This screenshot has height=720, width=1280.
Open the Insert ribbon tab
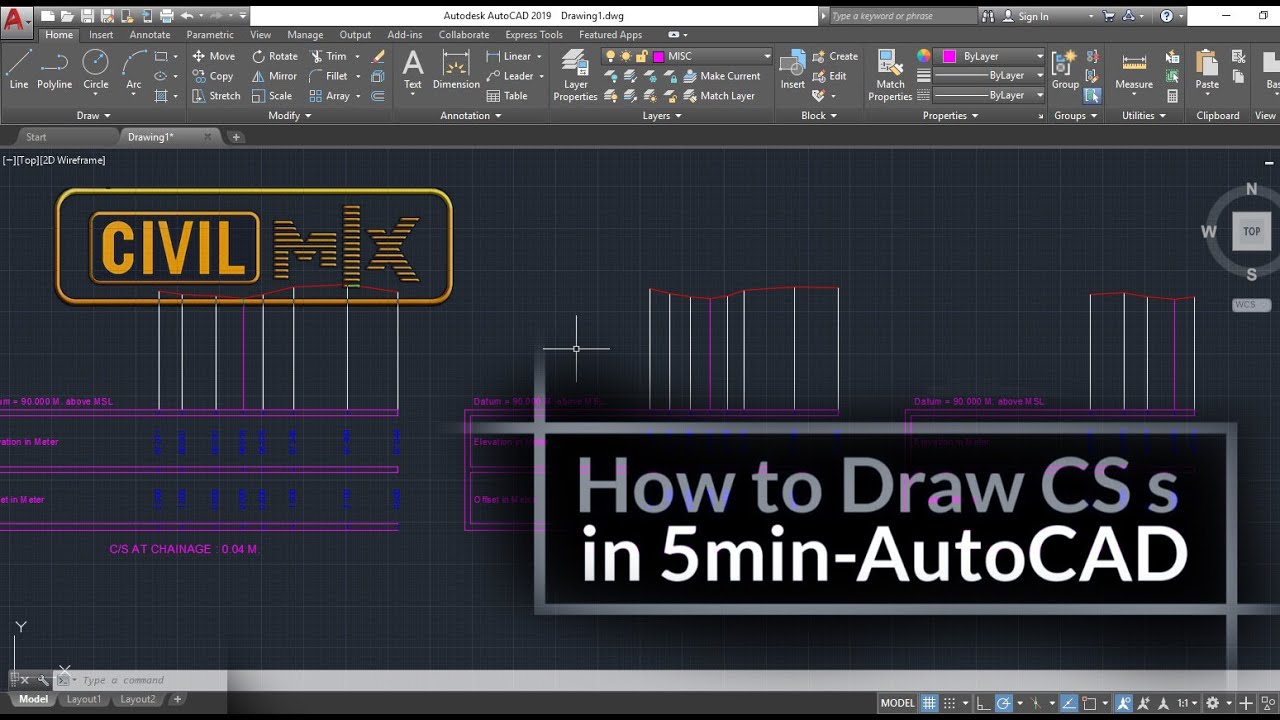click(101, 35)
